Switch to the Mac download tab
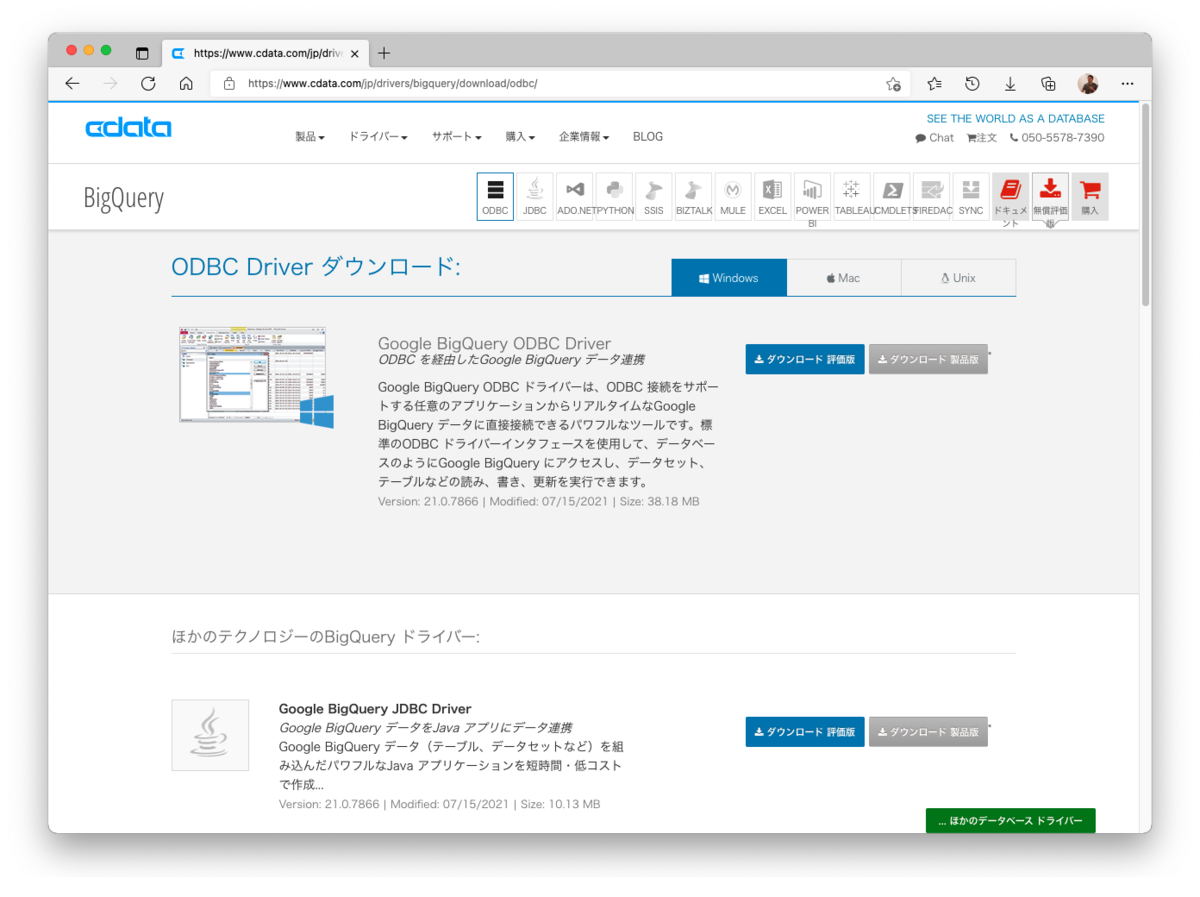The height and width of the screenshot is (897, 1200). click(x=844, y=278)
